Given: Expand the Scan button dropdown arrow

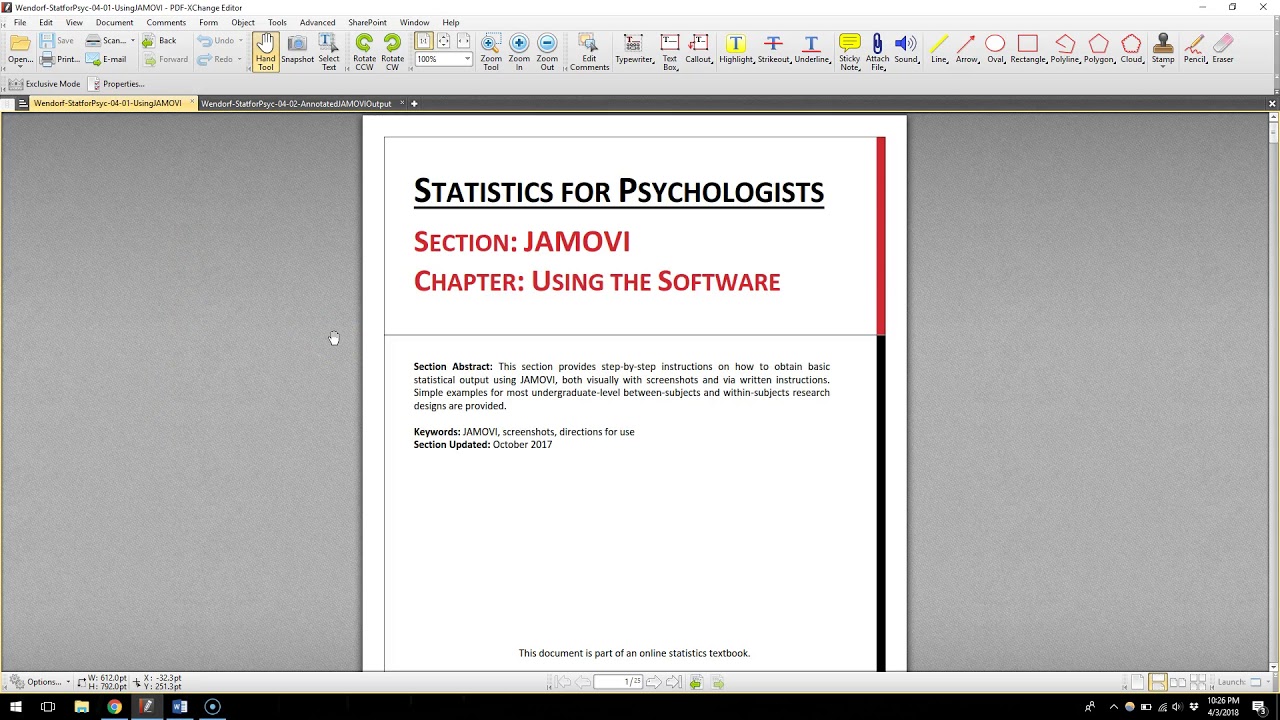Looking at the screenshot, I should [132, 41].
